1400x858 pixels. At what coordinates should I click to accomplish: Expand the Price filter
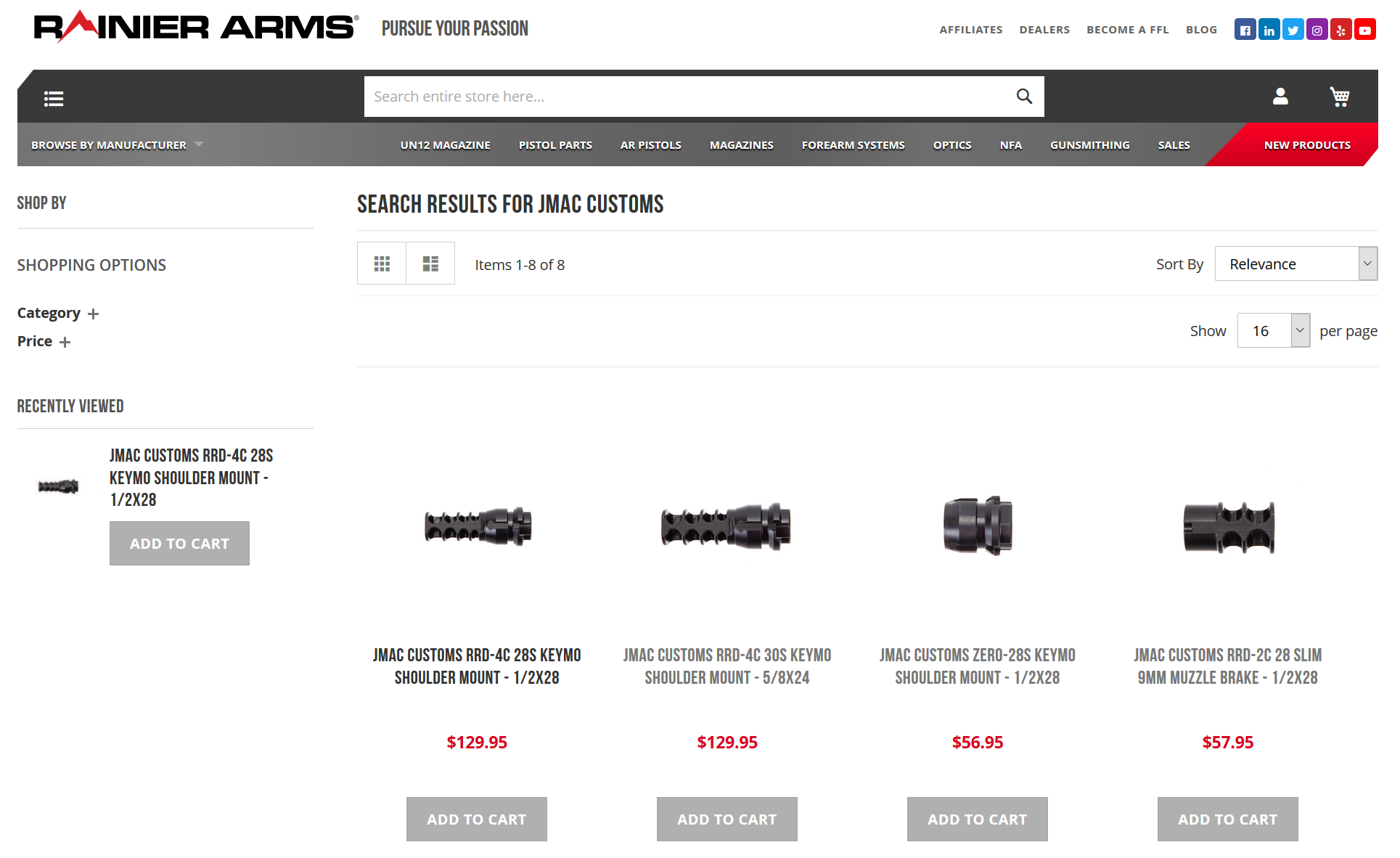coord(44,341)
